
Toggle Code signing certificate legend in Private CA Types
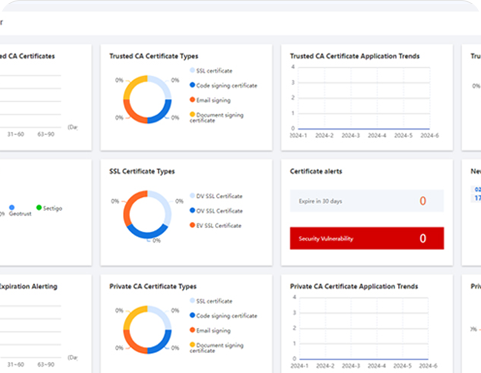tap(223, 316)
